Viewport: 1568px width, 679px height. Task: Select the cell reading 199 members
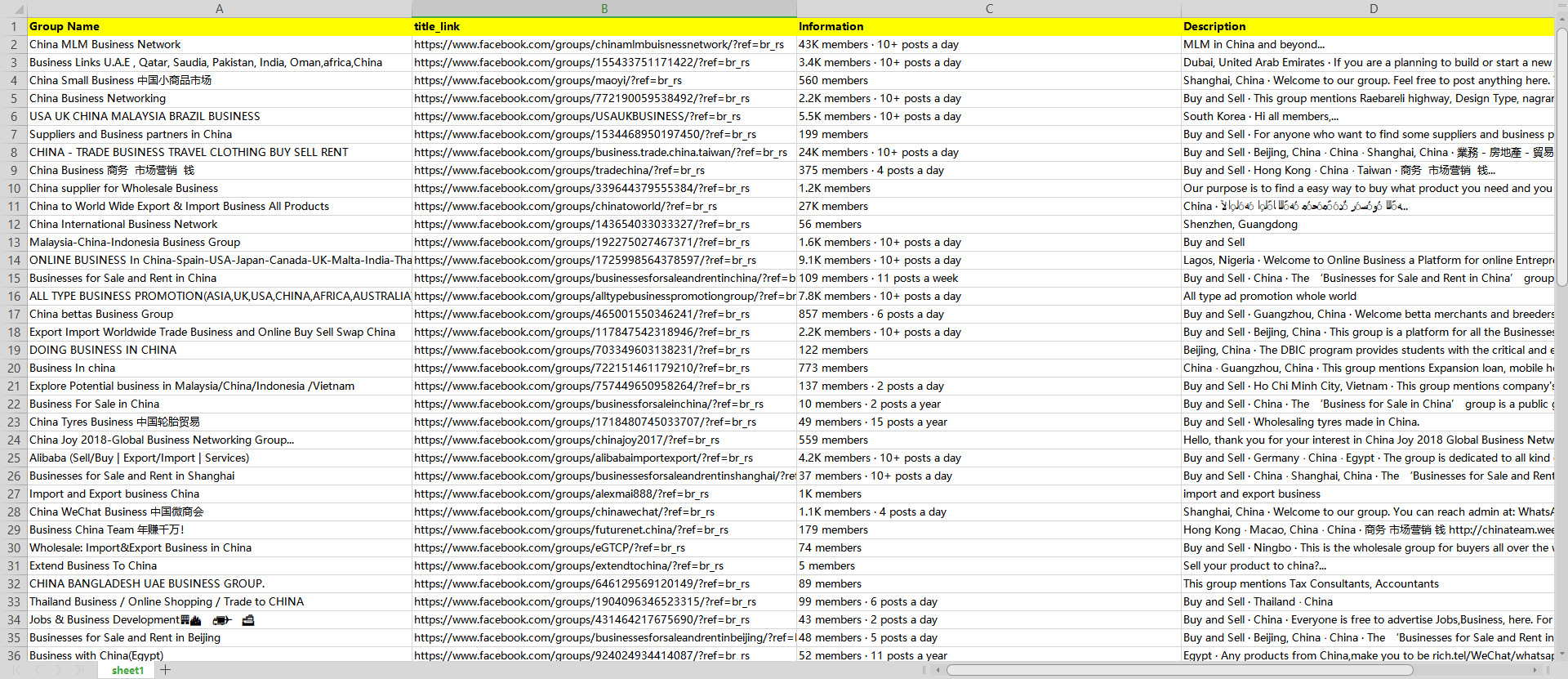(x=989, y=134)
